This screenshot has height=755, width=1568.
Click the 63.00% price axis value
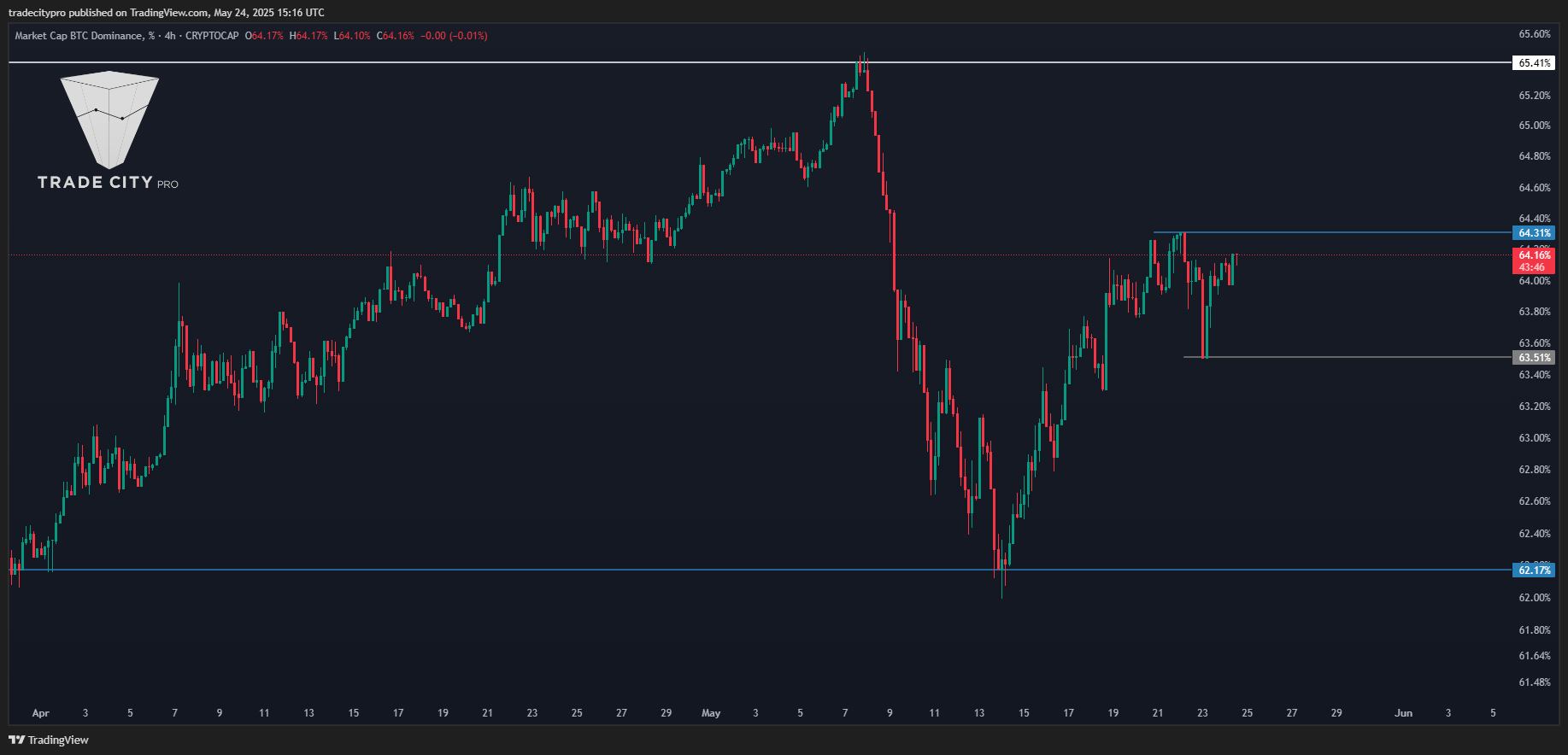(1534, 437)
